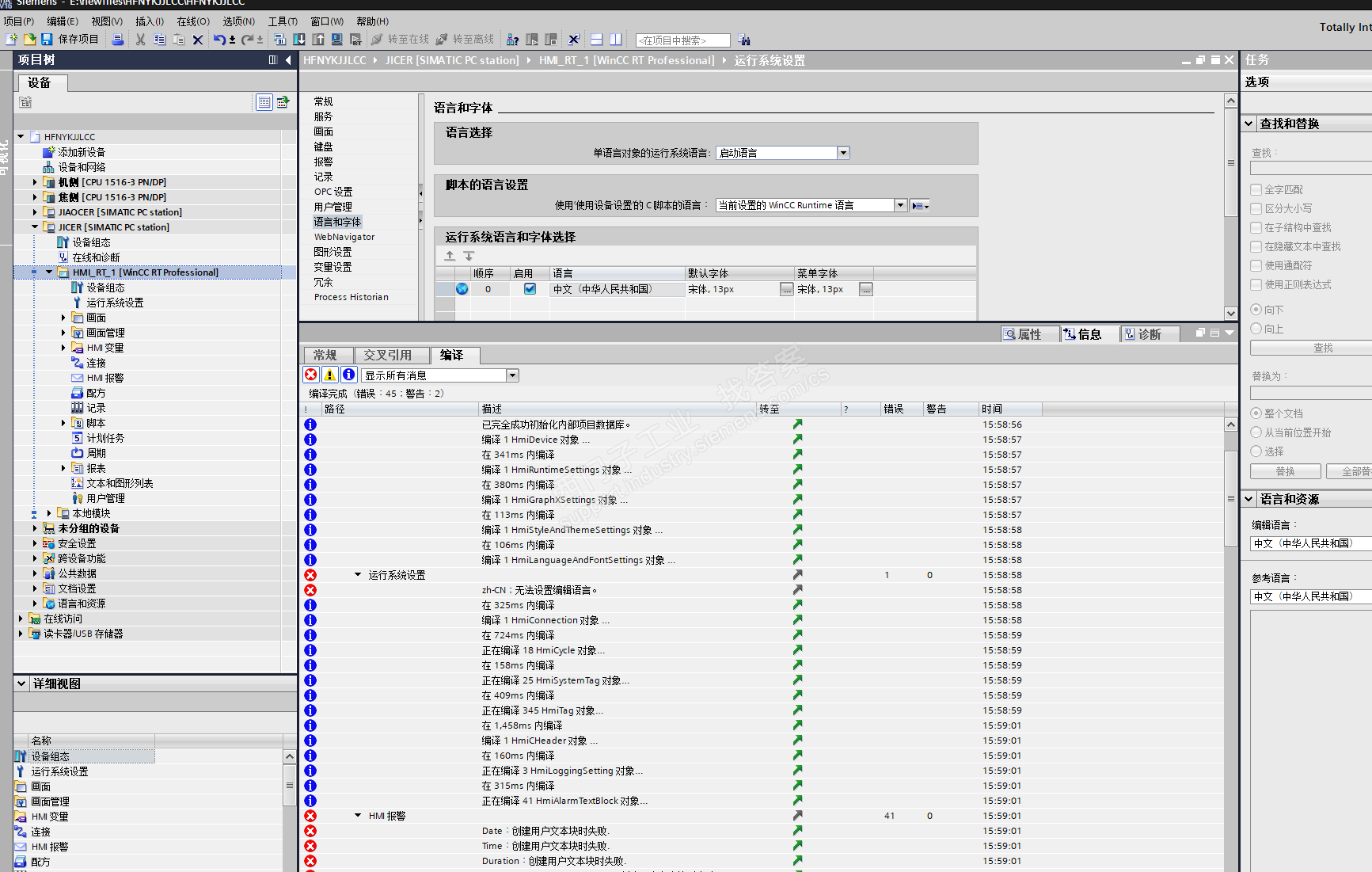Click the 替换 button
The height and width of the screenshot is (872, 1372).
[1285, 471]
